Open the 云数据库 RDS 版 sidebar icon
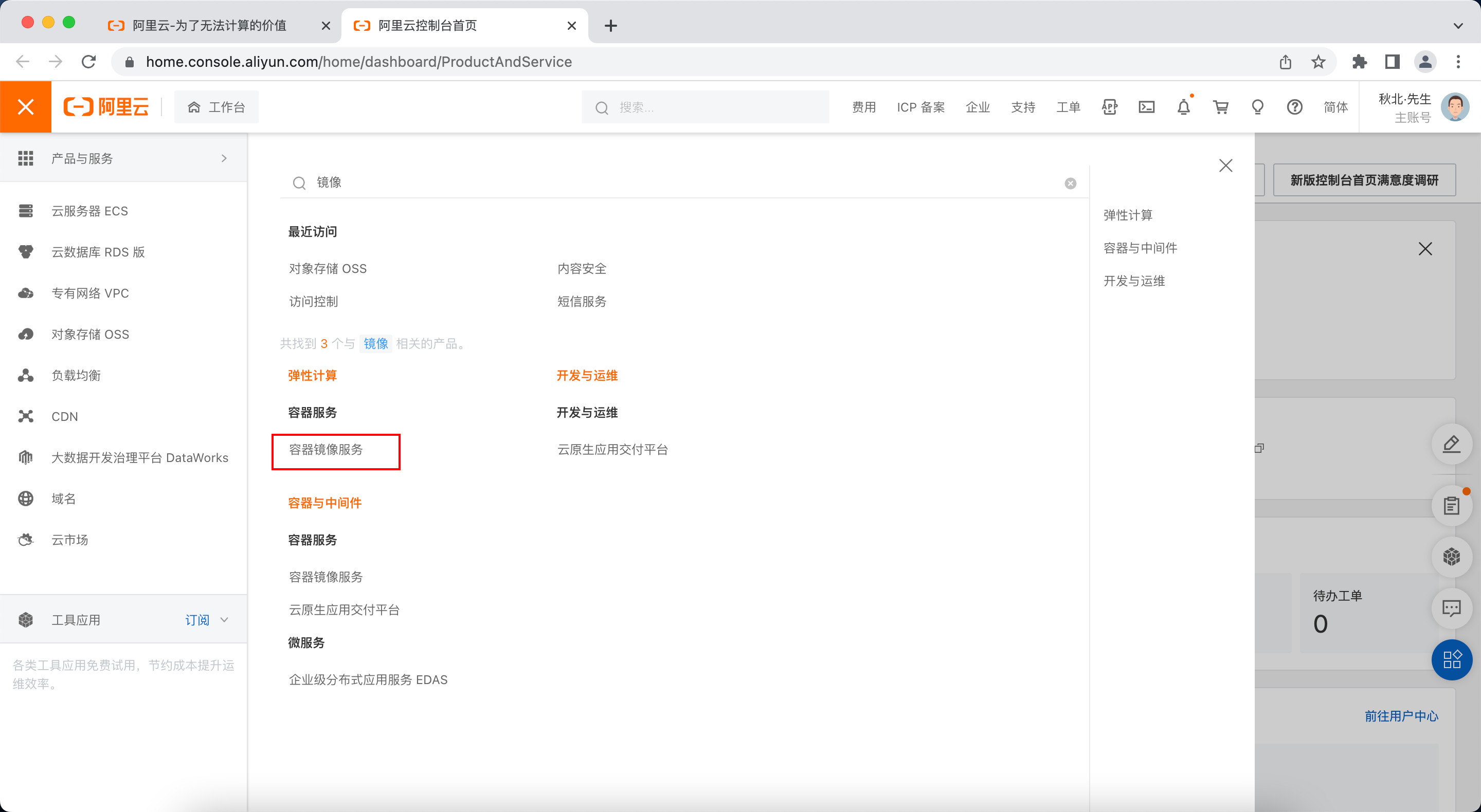 [x=26, y=252]
